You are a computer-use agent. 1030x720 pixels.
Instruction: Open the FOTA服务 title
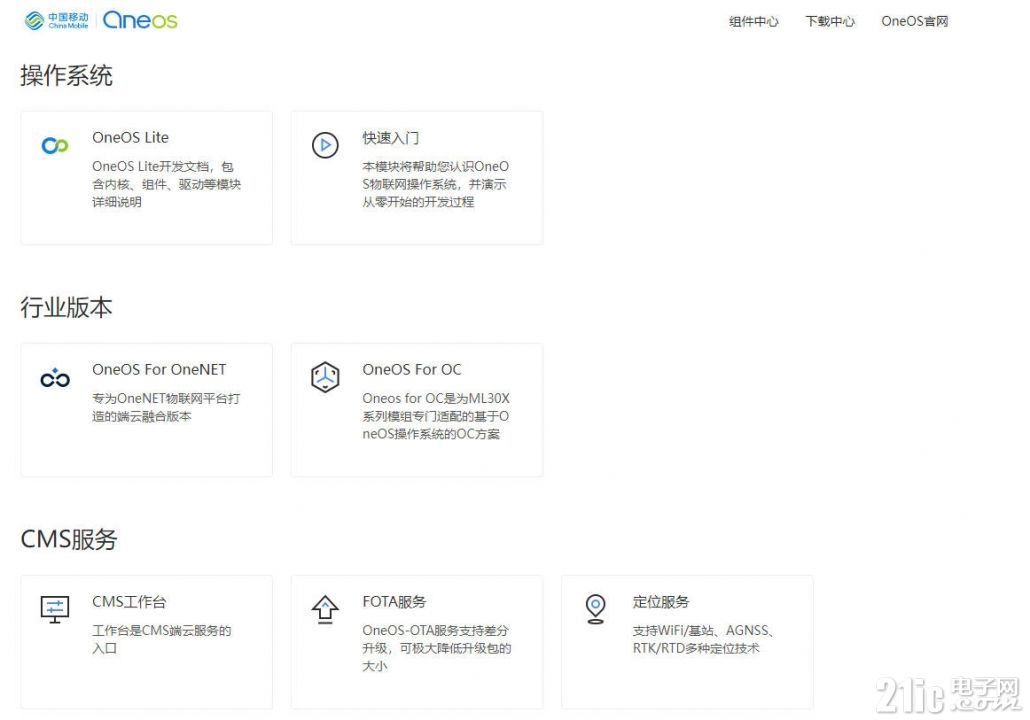coord(394,602)
